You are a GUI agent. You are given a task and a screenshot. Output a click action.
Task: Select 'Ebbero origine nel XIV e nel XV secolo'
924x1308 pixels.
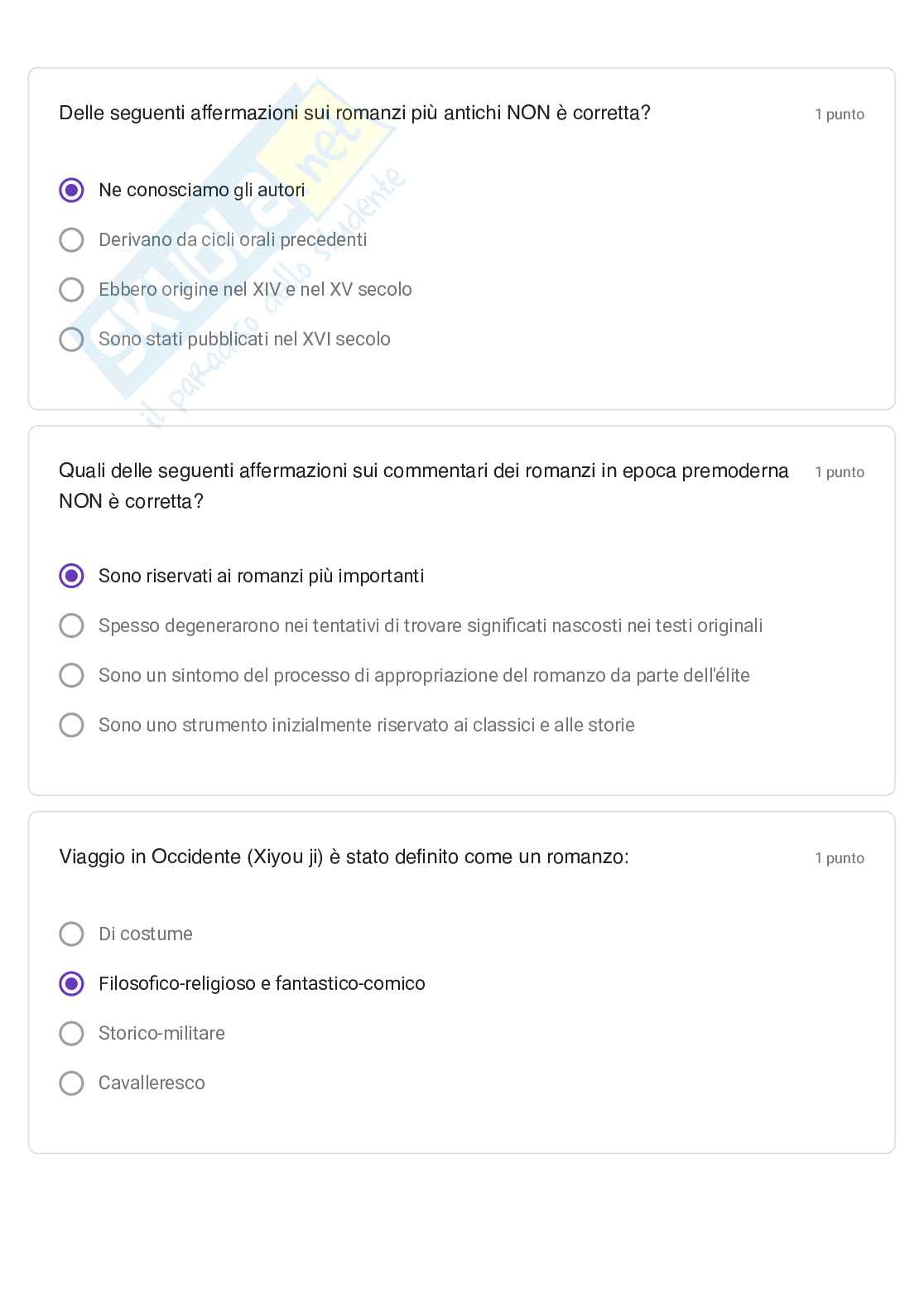click(72, 290)
